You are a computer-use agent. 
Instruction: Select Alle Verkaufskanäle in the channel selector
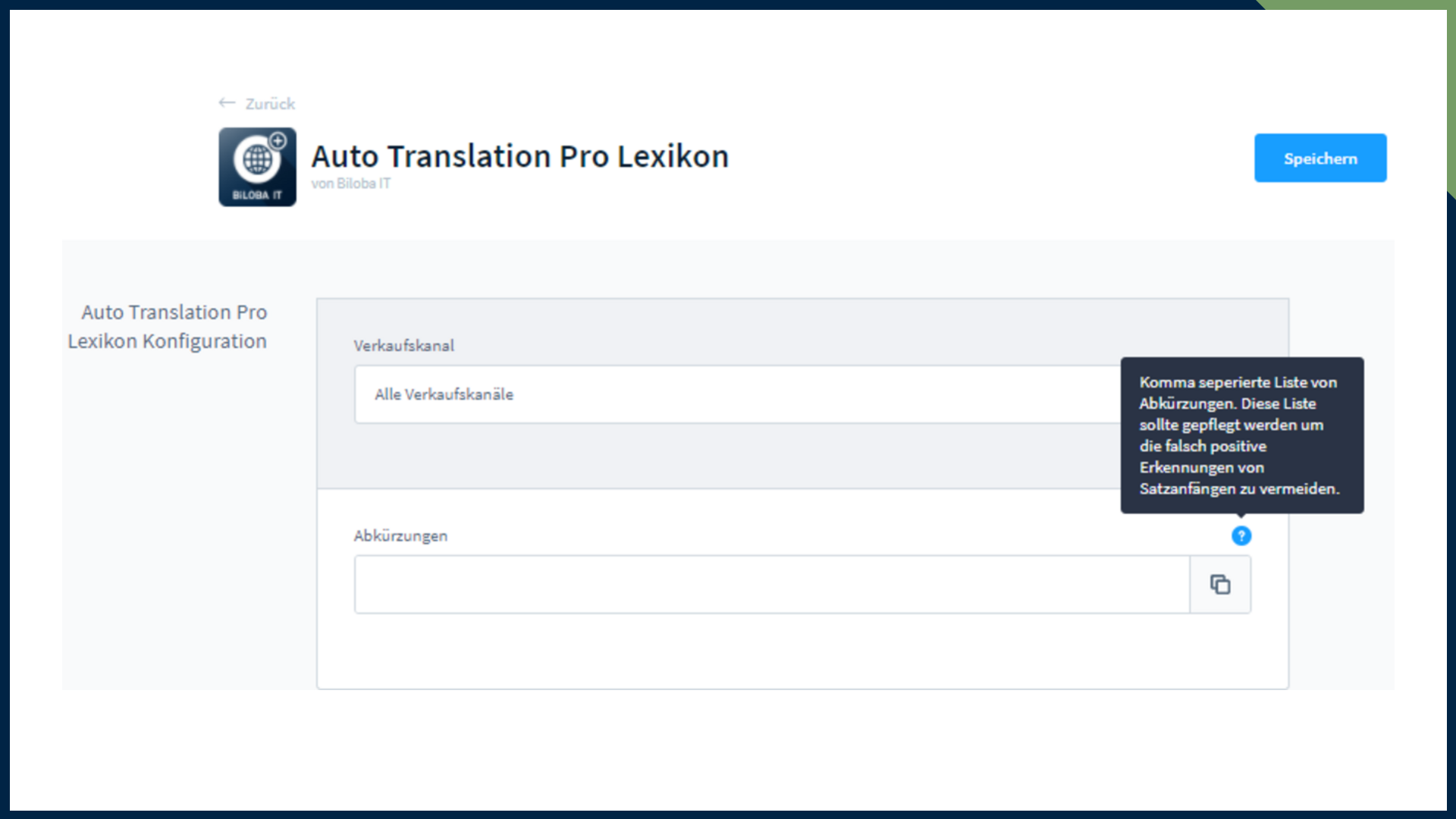coord(444,394)
